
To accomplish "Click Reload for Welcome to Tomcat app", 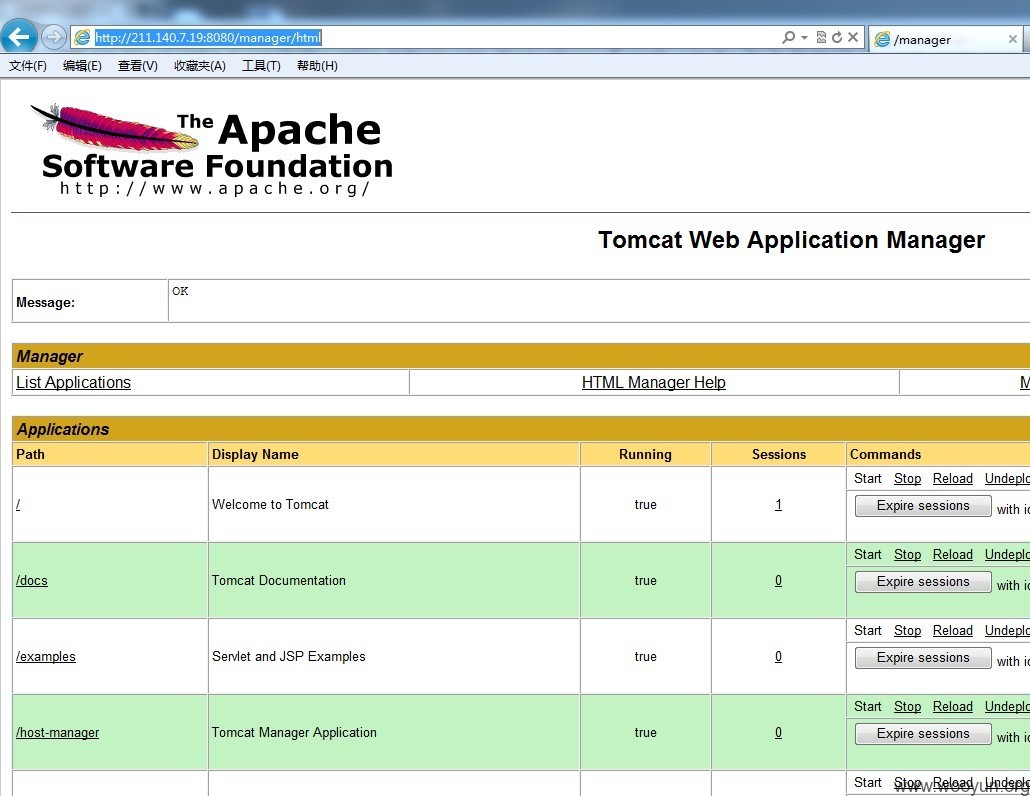I will point(952,479).
